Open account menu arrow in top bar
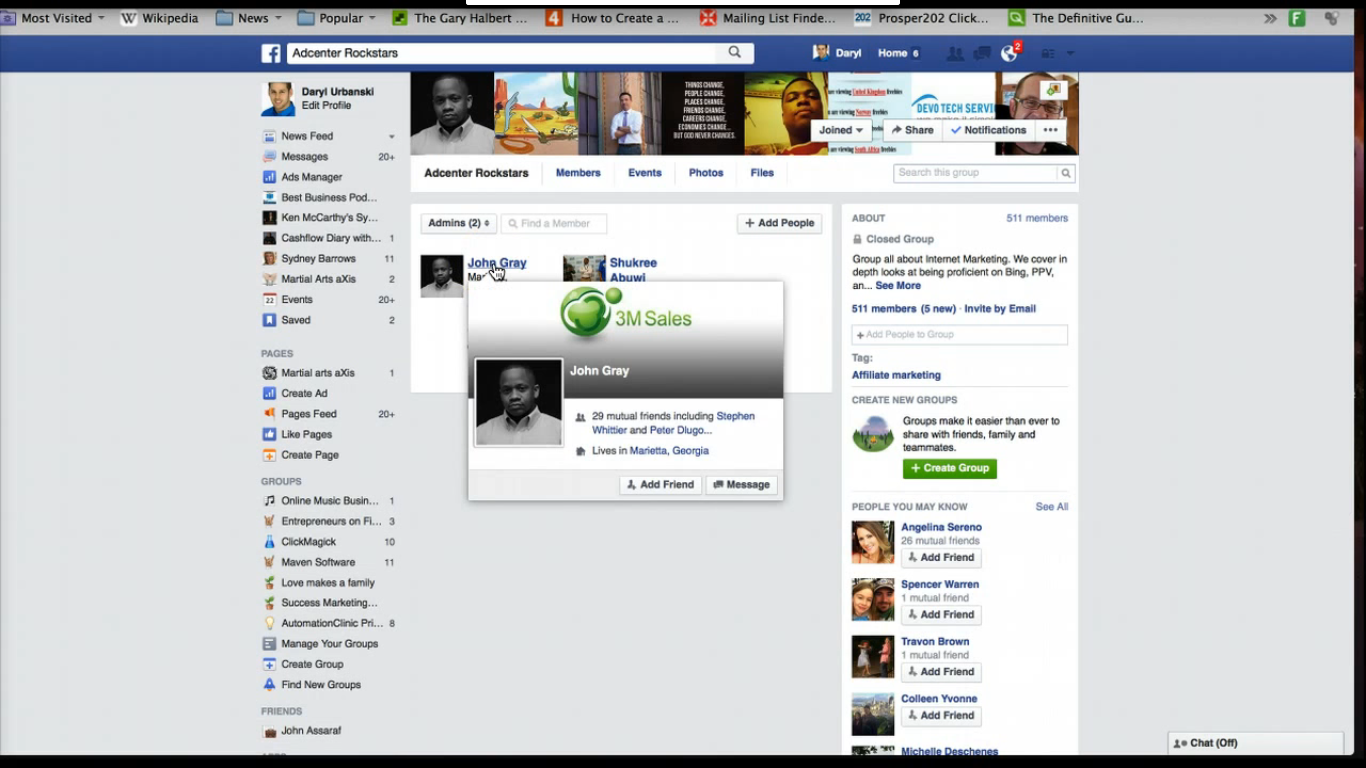 (x=1071, y=54)
